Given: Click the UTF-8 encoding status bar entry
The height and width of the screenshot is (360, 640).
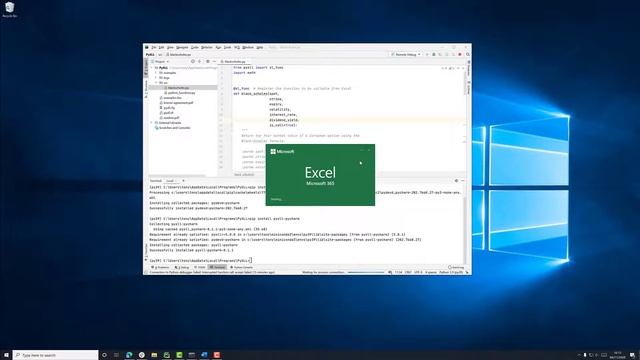Looking at the screenshot, I should point(418,272).
